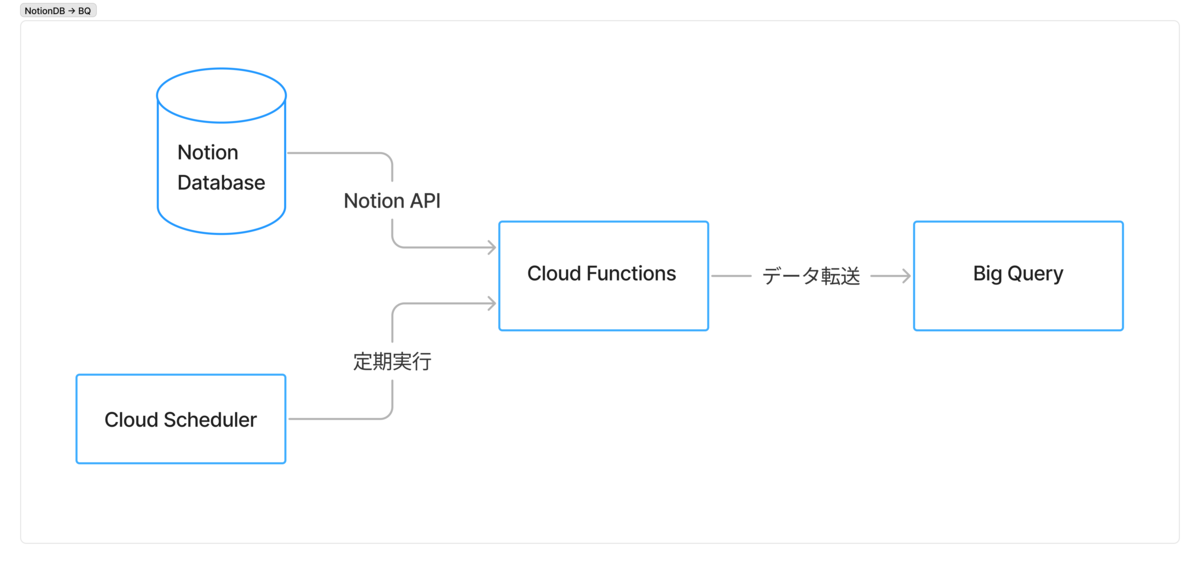Screen dimensions: 1200x564
Task: Click the "Big Query" text label
Action: [1018, 274]
